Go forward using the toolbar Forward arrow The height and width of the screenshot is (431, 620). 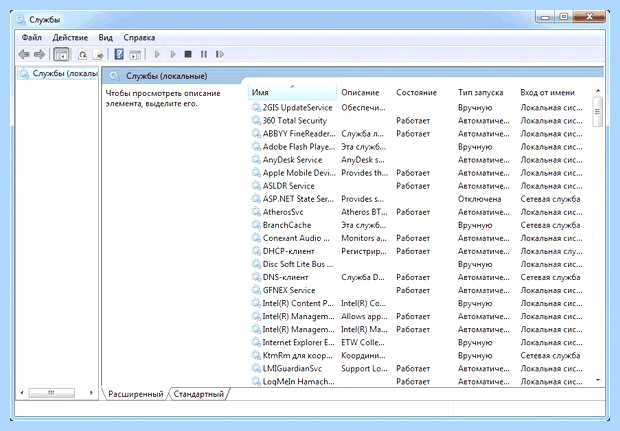[40, 54]
